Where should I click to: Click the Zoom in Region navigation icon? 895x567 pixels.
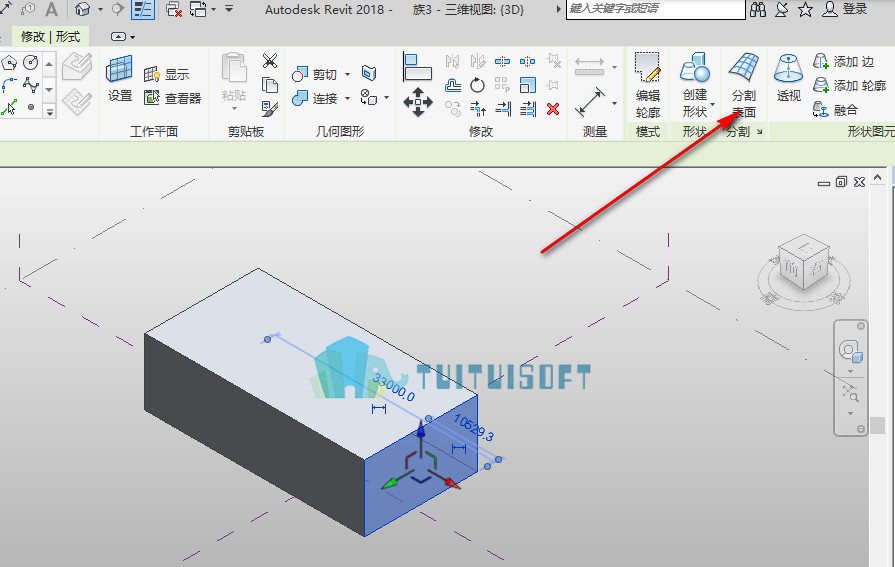850,393
